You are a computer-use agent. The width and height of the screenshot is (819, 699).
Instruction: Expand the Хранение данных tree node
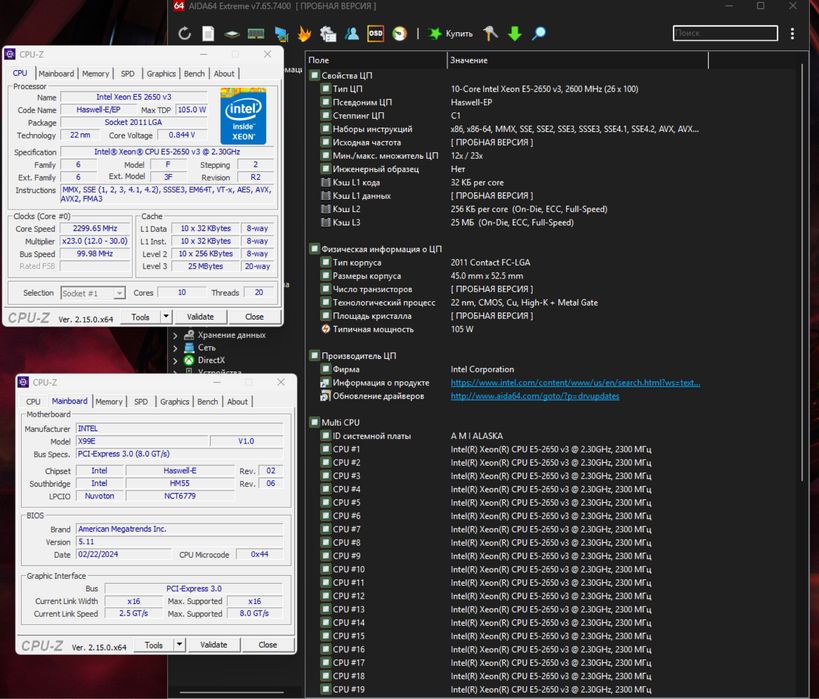coord(176,335)
